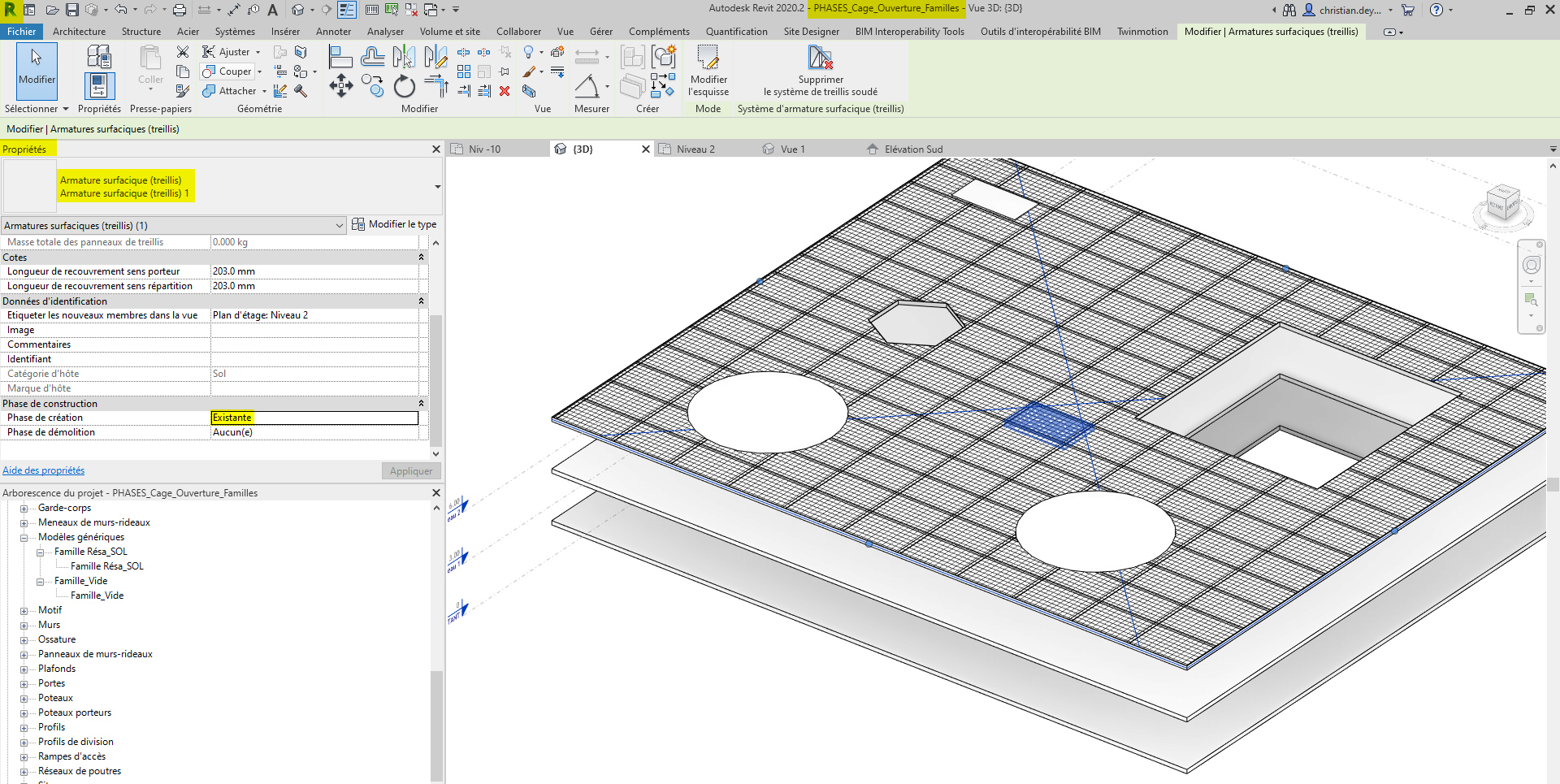Expand the Murs node in project browser
1560x784 pixels.
click(x=24, y=626)
